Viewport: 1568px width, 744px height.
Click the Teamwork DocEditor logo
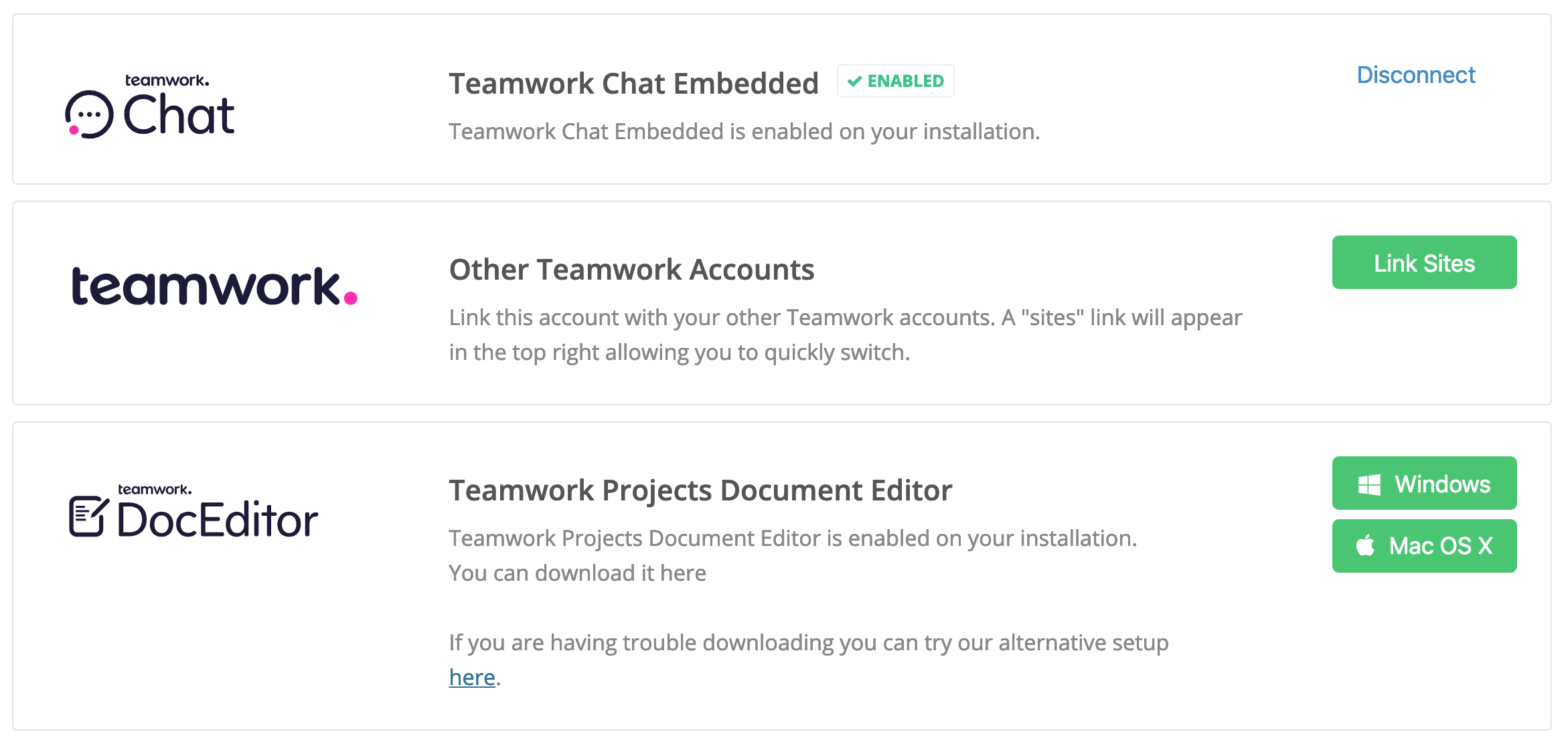click(x=193, y=511)
